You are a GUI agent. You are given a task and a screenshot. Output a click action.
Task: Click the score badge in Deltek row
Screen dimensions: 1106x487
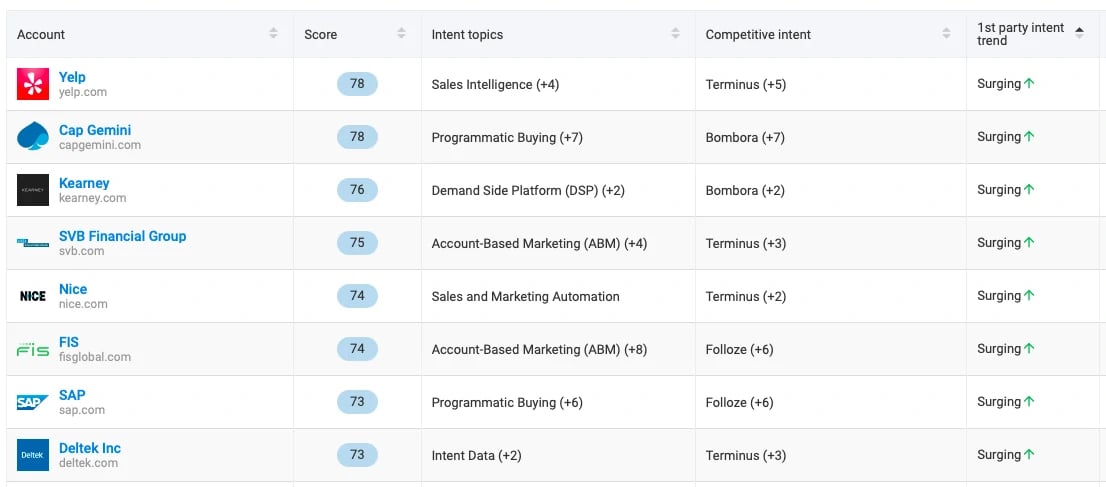(357, 455)
